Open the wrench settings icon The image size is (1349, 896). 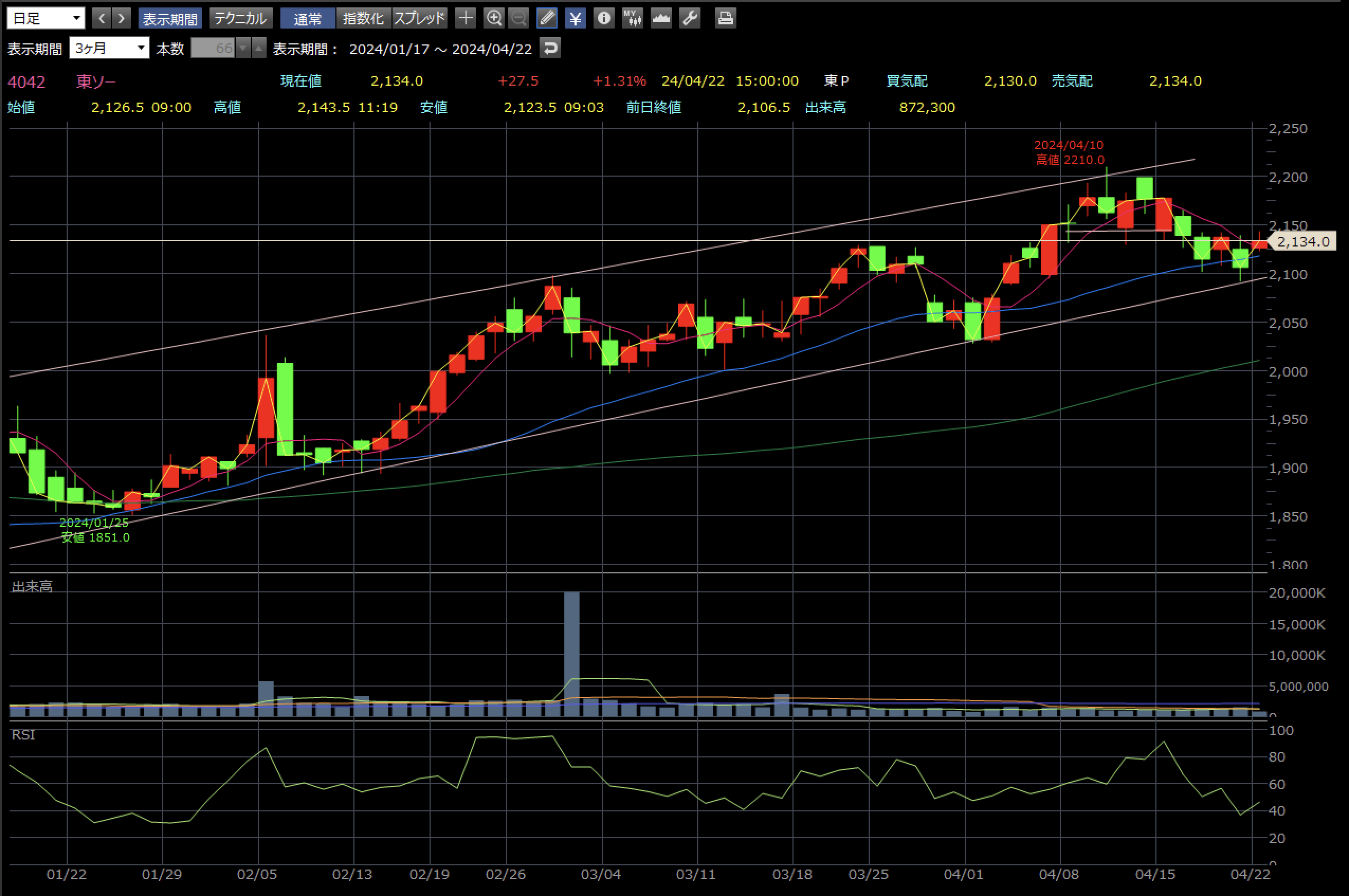point(690,19)
